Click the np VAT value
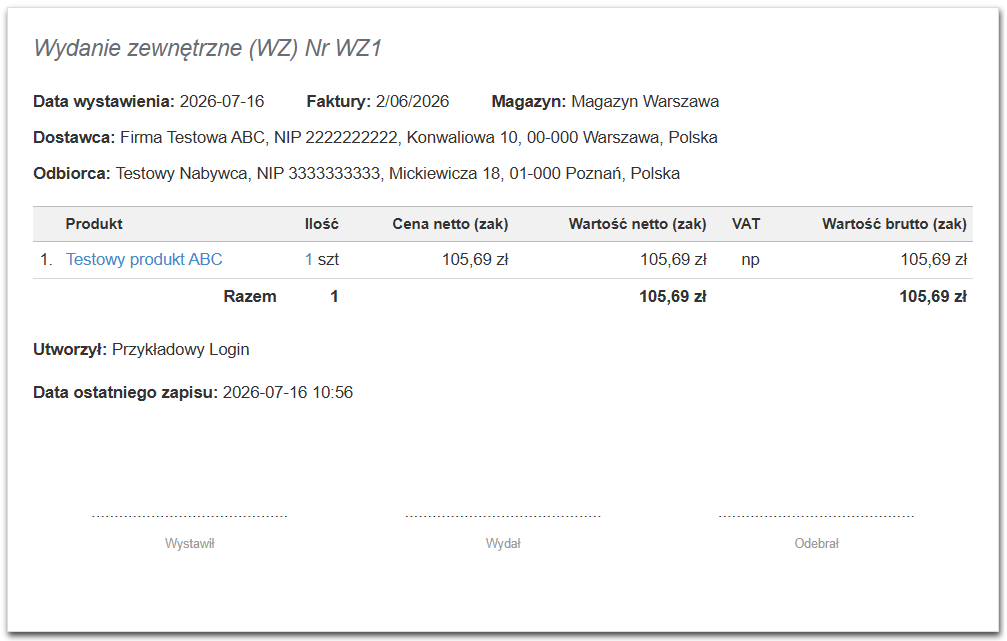The width and height of the screenshot is (1007, 641). click(750, 259)
